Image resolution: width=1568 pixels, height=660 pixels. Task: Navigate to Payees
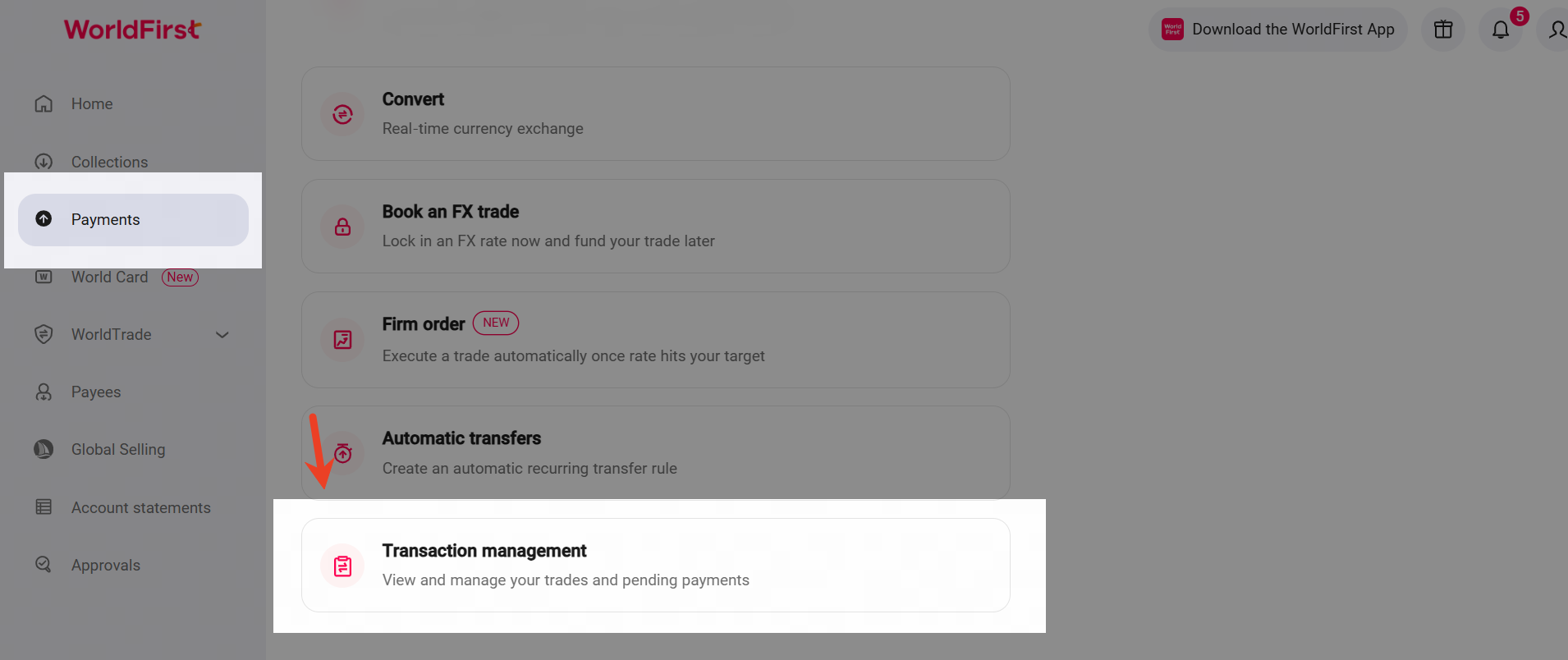(x=95, y=392)
